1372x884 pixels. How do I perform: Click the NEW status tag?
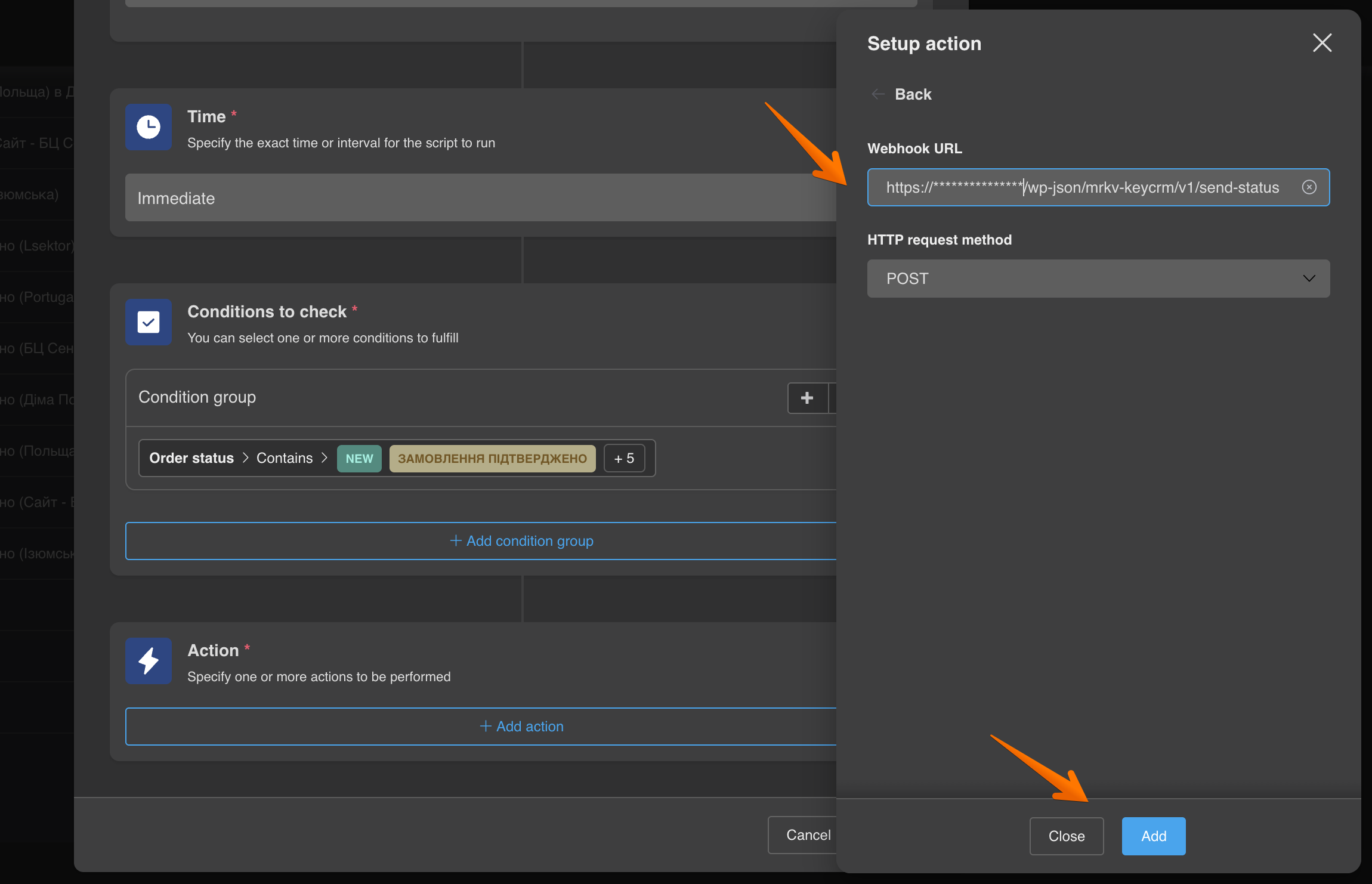click(359, 459)
